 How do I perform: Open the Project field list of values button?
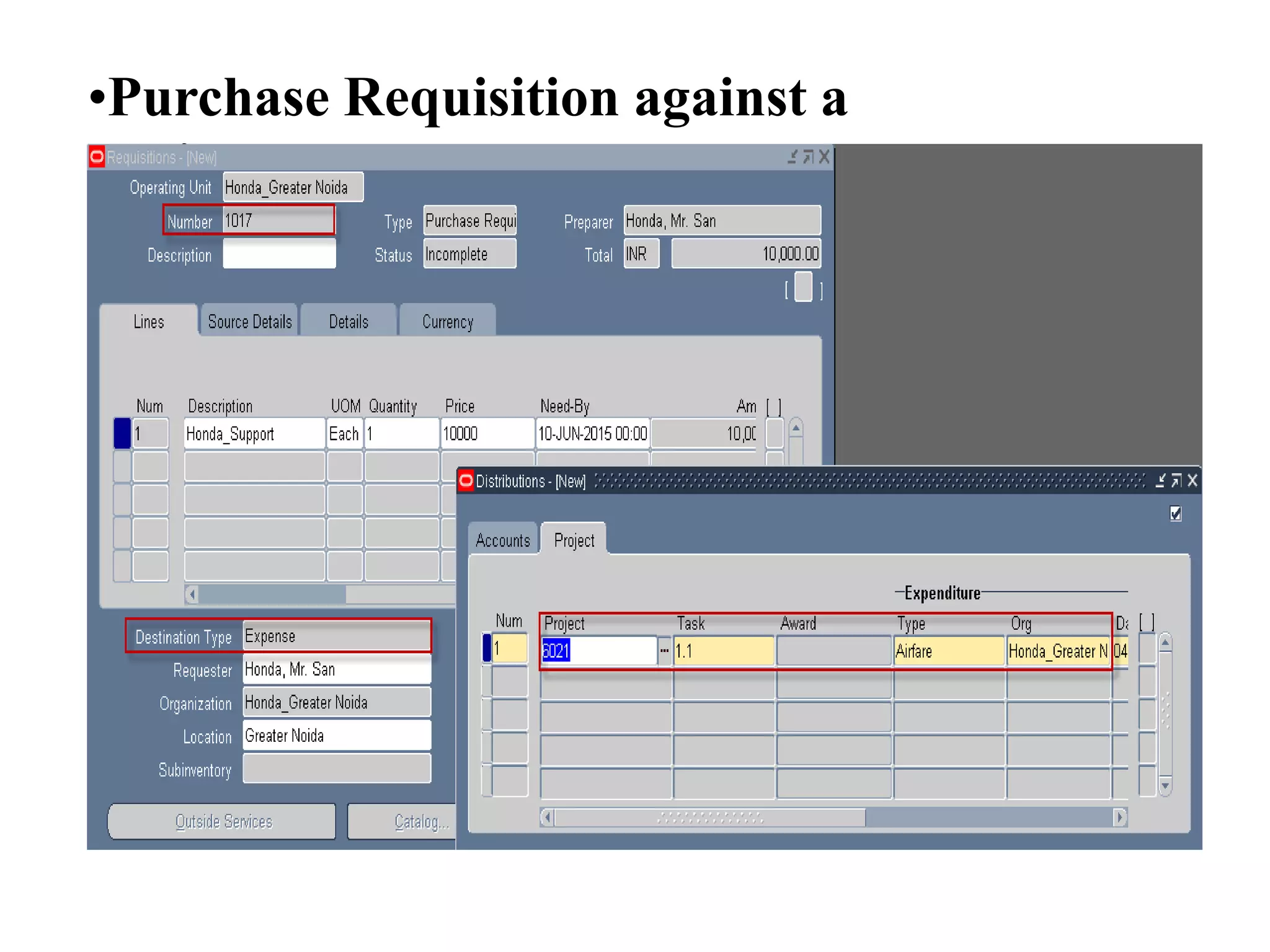tap(664, 651)
